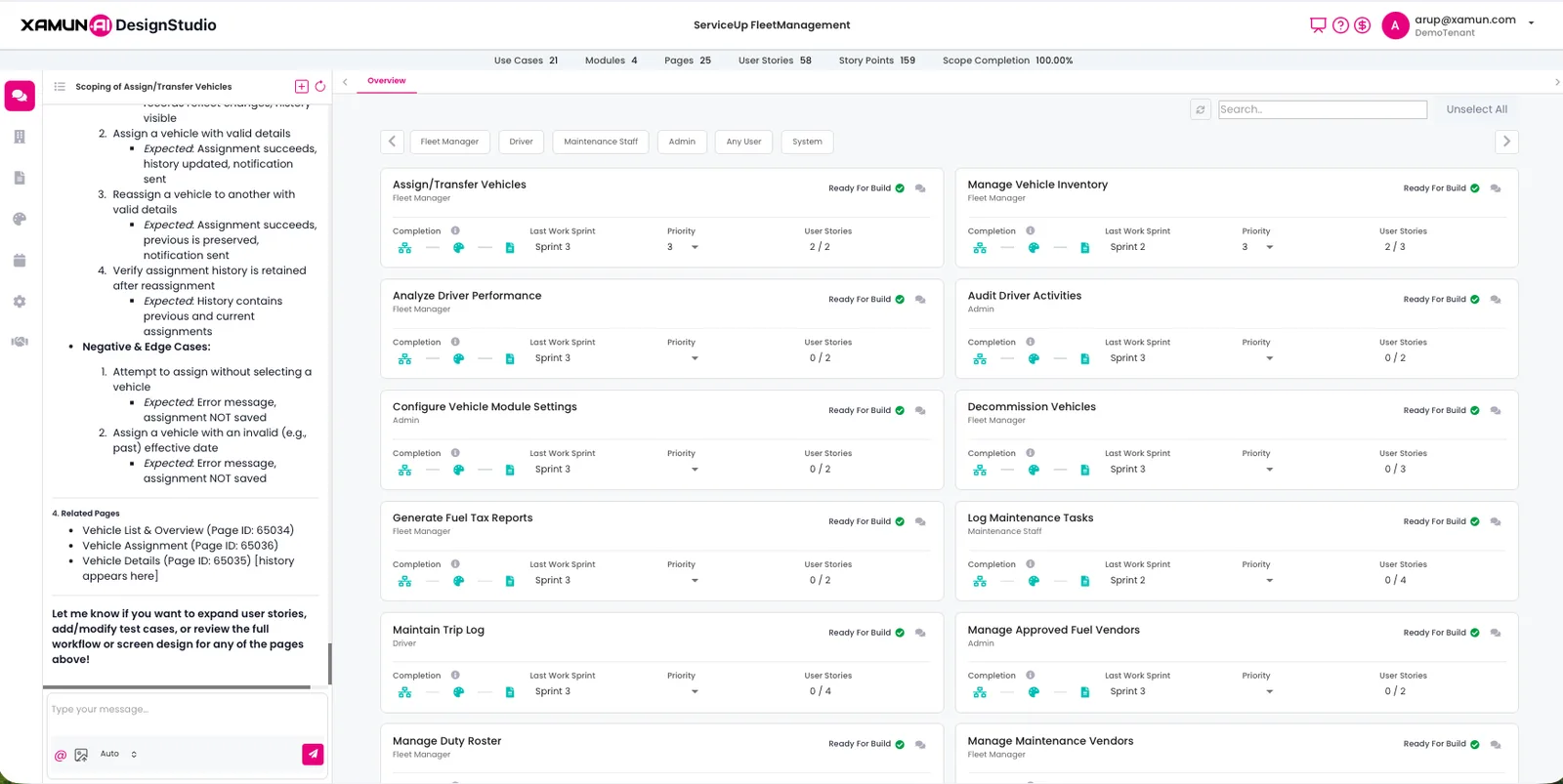Click the Unselect All button
The image size is (1563, 784).
1476,109
